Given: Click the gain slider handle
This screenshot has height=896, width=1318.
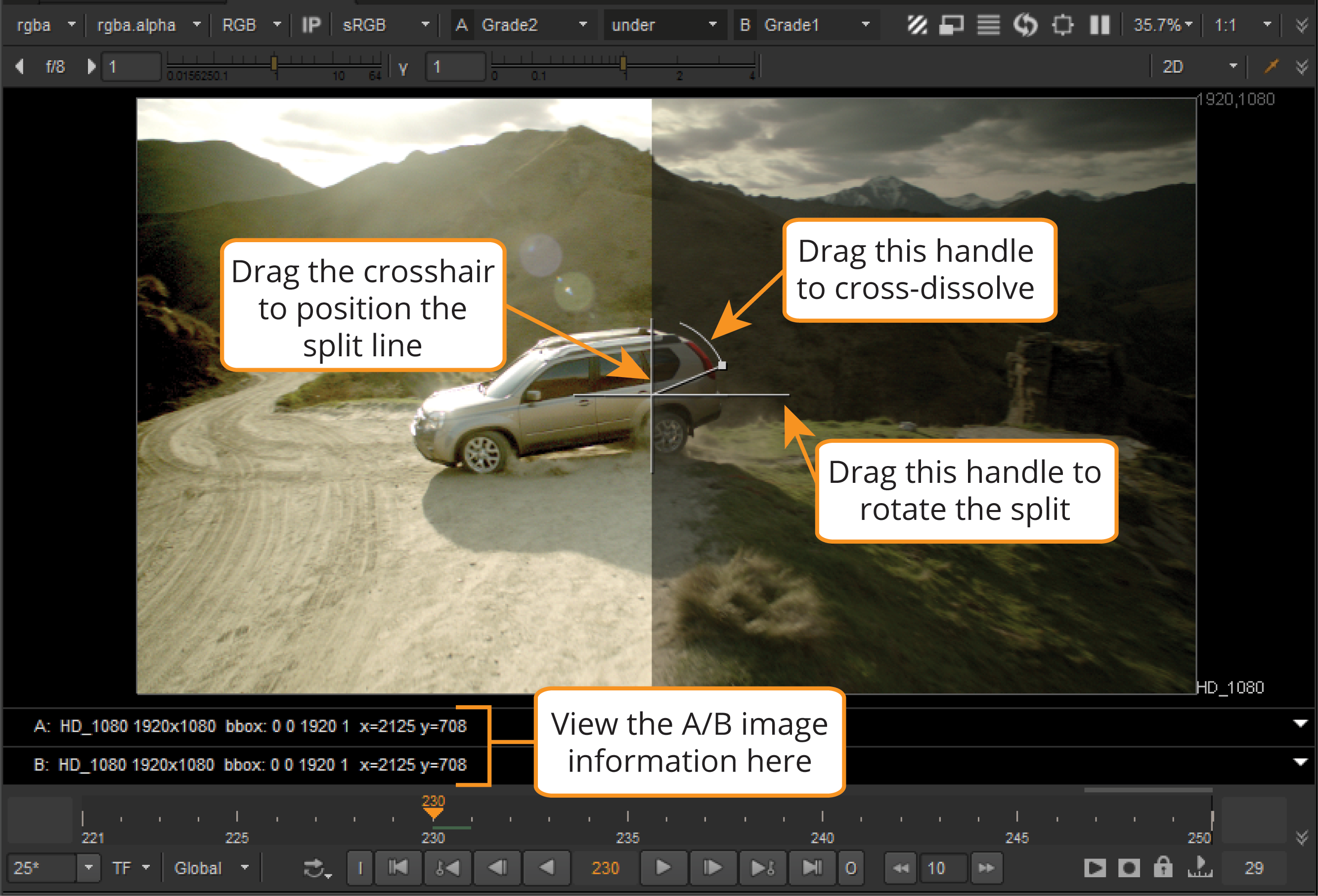Looking at the screenshot, I should [274, 63].
